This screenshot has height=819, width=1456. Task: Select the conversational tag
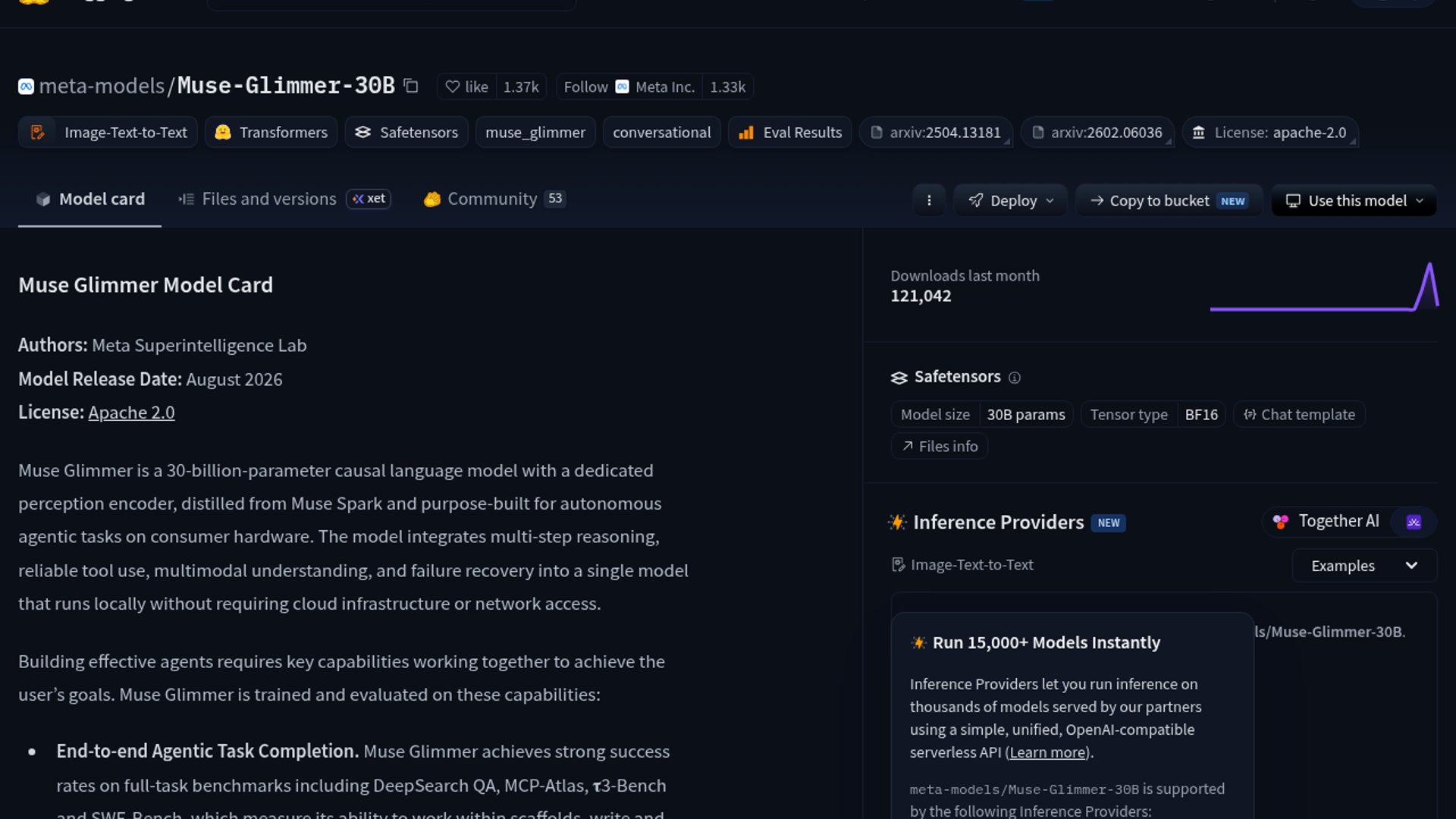661,132
